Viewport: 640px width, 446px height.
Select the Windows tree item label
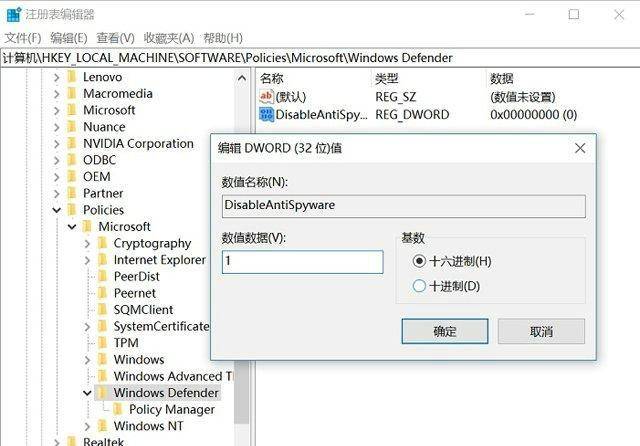point(139,359)
